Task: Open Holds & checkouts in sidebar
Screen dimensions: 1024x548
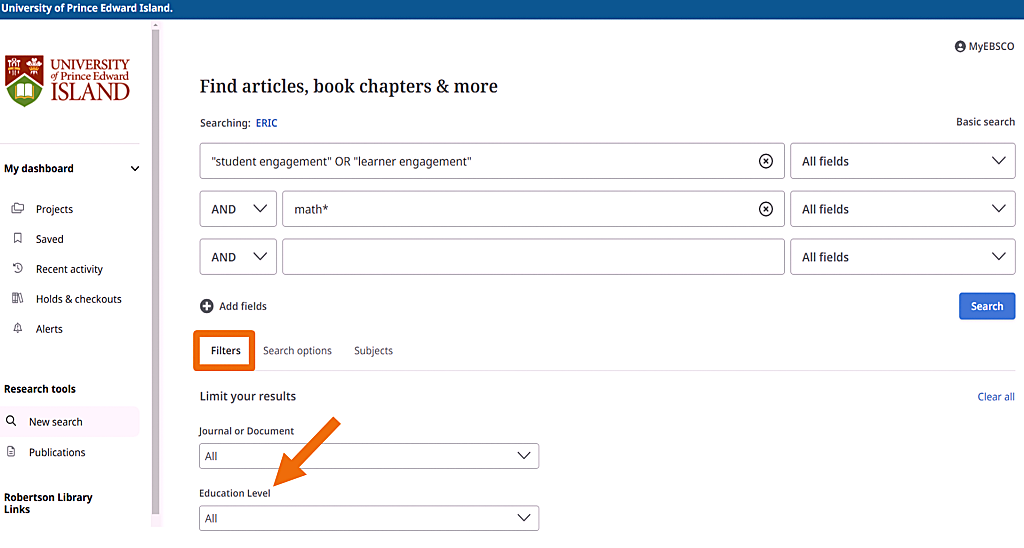Action: [x=78, y=299]
